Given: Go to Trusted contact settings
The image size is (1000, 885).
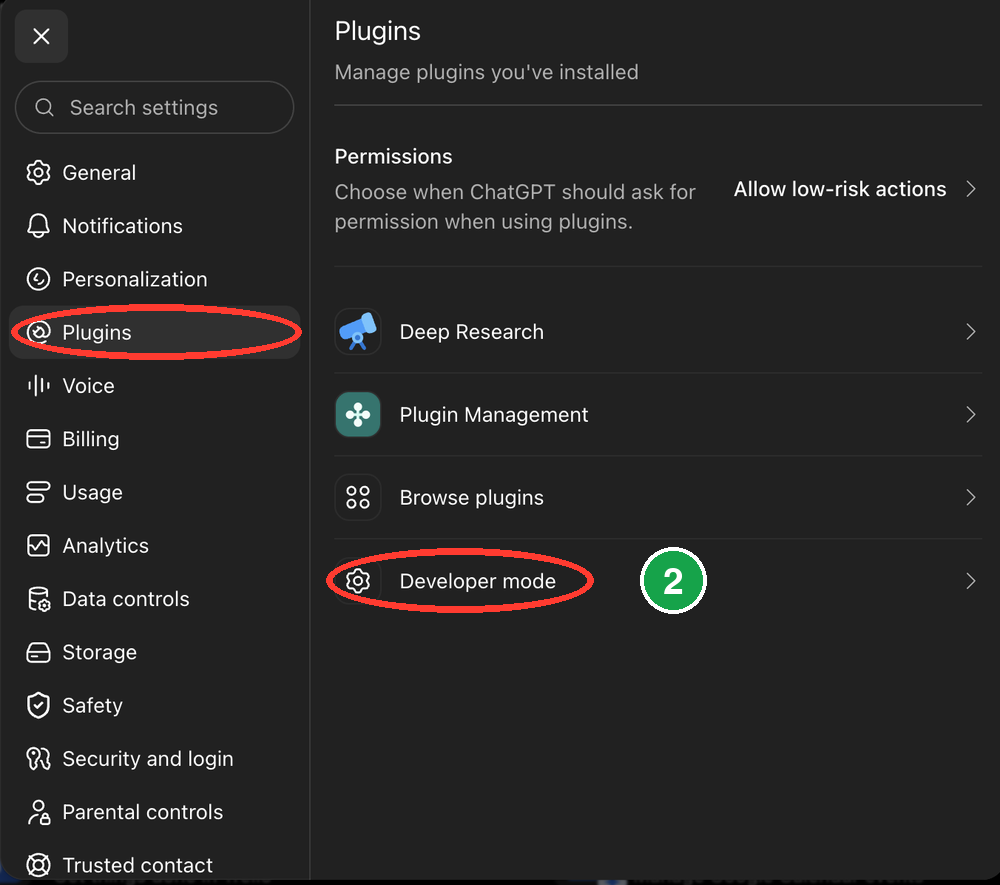Looking at the screenshot, I should pos(154,865).
